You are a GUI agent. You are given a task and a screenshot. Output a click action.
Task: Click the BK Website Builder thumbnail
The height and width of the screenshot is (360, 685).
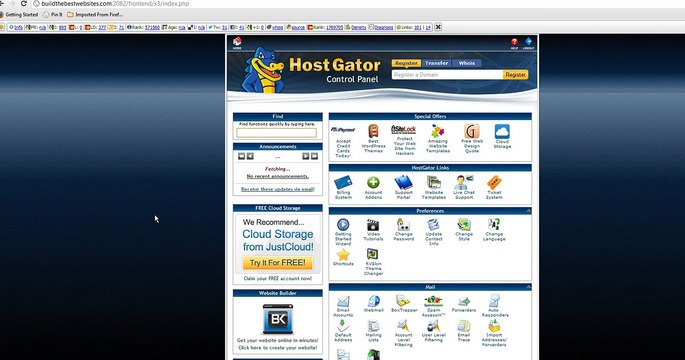[278, 319]
